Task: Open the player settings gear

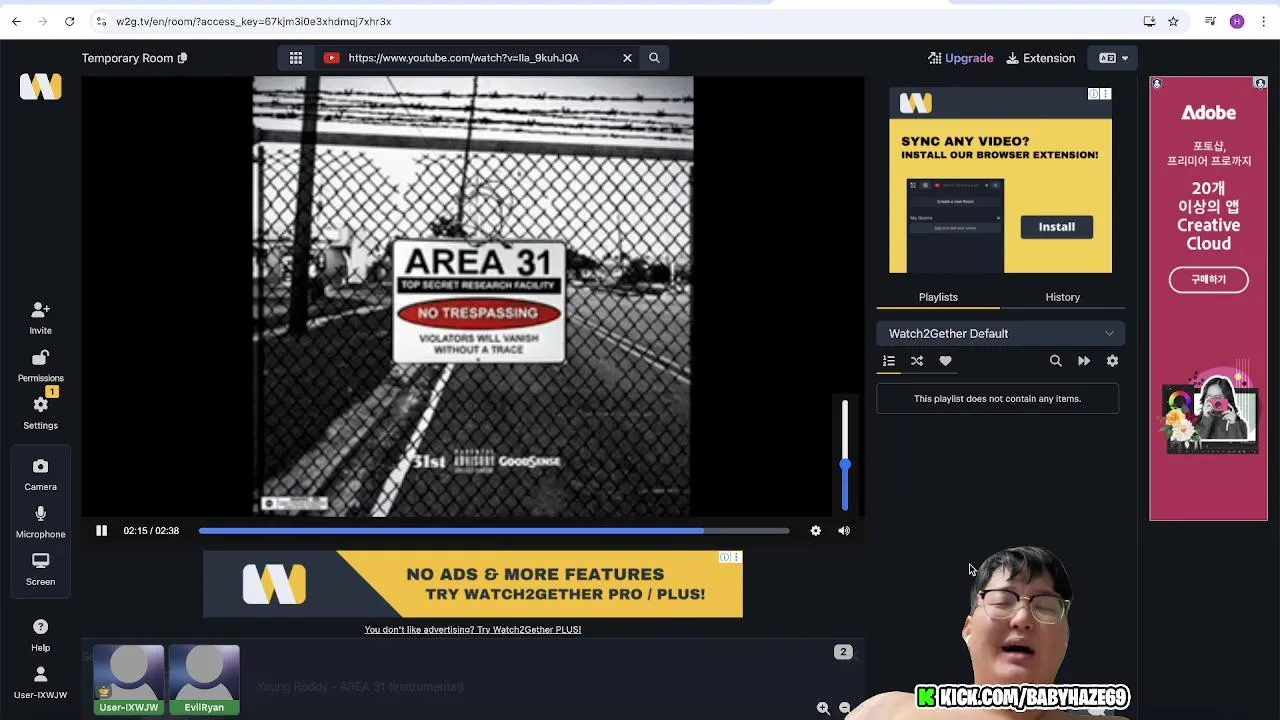Action: 815,531
